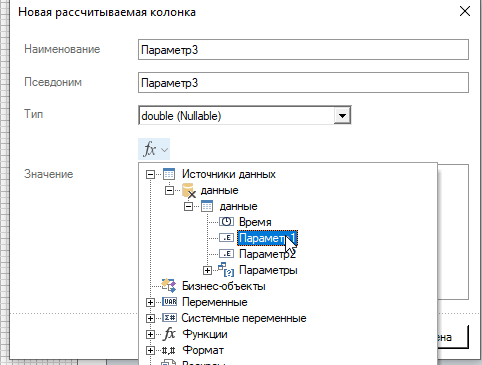The width and height of the screenshot is (482, 365).
Task: Close the Новая рассчитываемая колонка dialog
Action: [465, 11]
